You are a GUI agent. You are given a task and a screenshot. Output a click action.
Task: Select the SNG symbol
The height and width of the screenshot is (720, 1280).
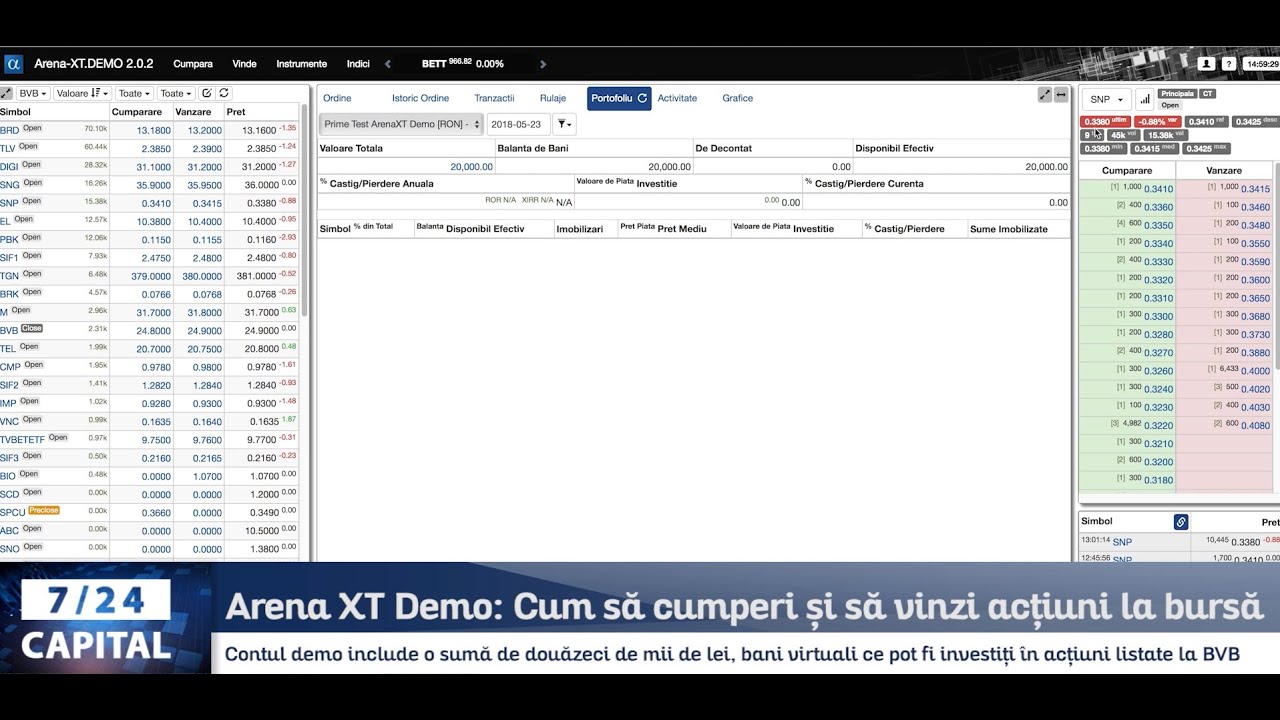10,185
